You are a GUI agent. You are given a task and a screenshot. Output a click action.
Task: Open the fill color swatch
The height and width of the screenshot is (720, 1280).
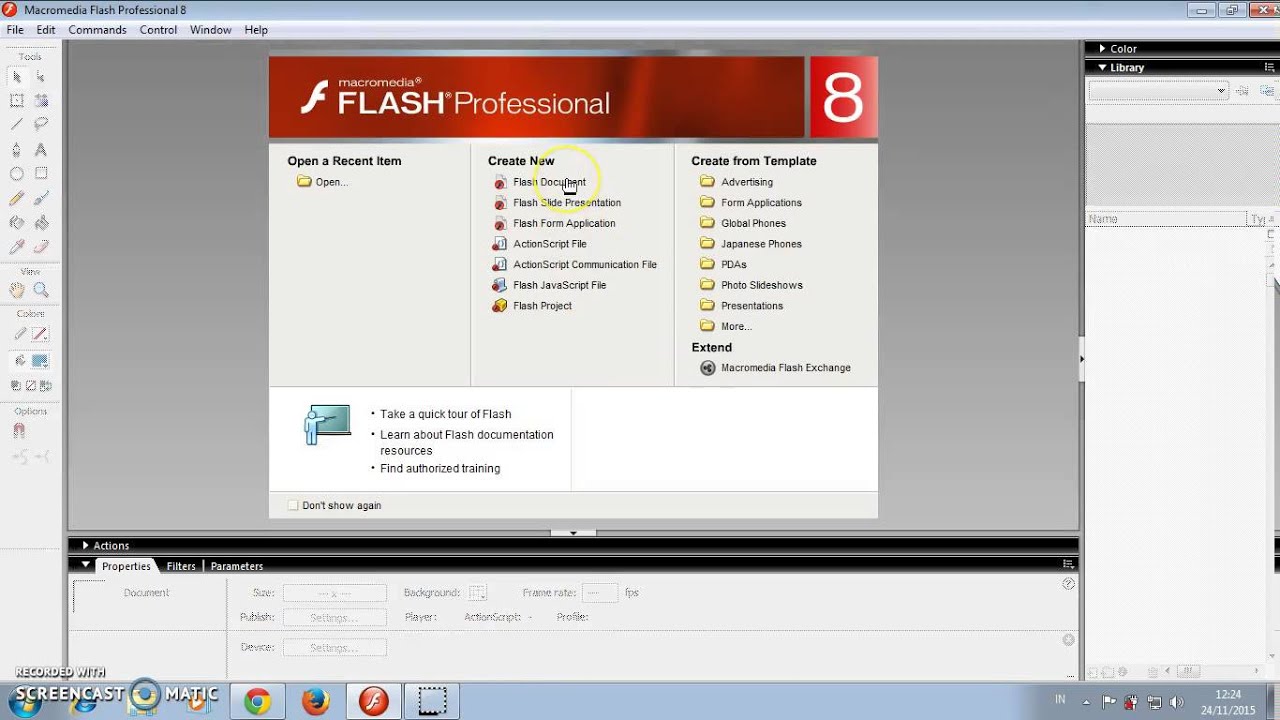(x=40, y=361)
